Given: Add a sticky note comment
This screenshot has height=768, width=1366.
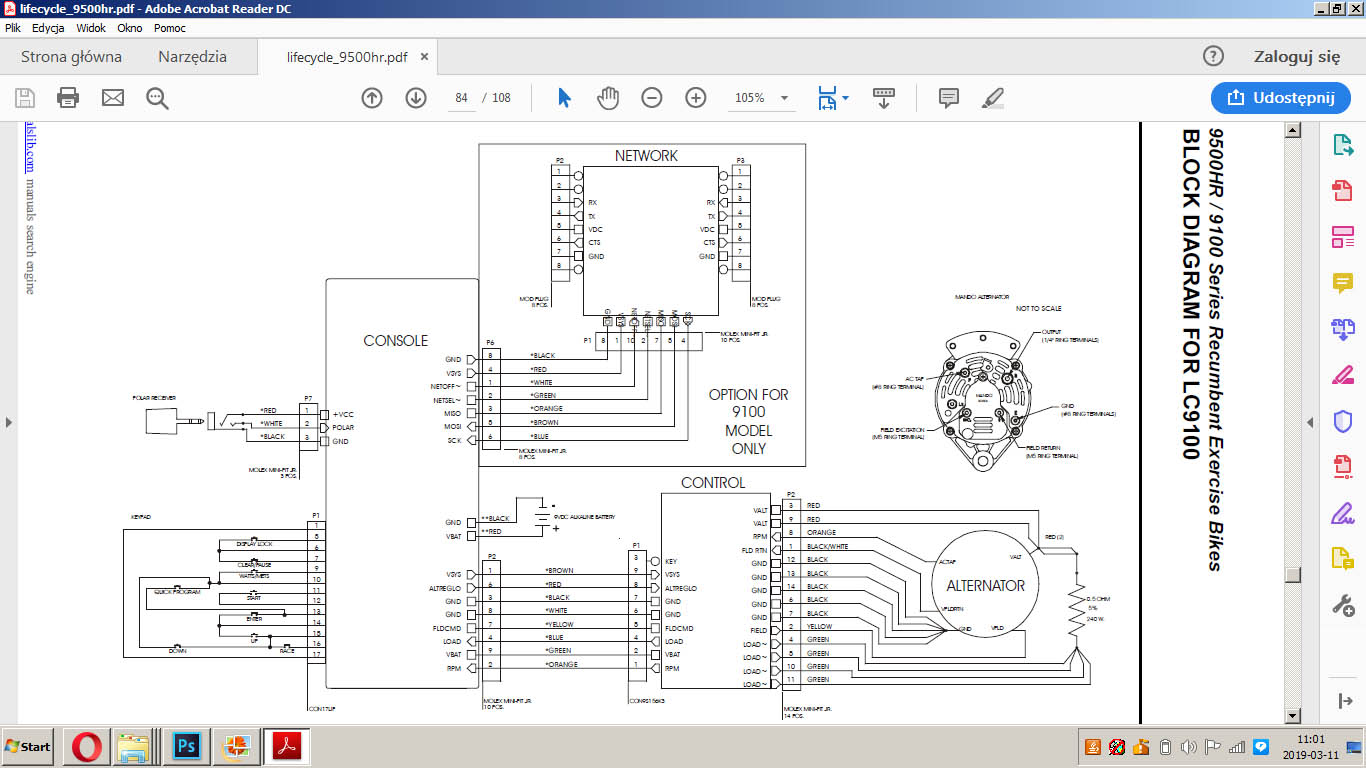Looking at the screenshot, I should (x=949, y=98).
